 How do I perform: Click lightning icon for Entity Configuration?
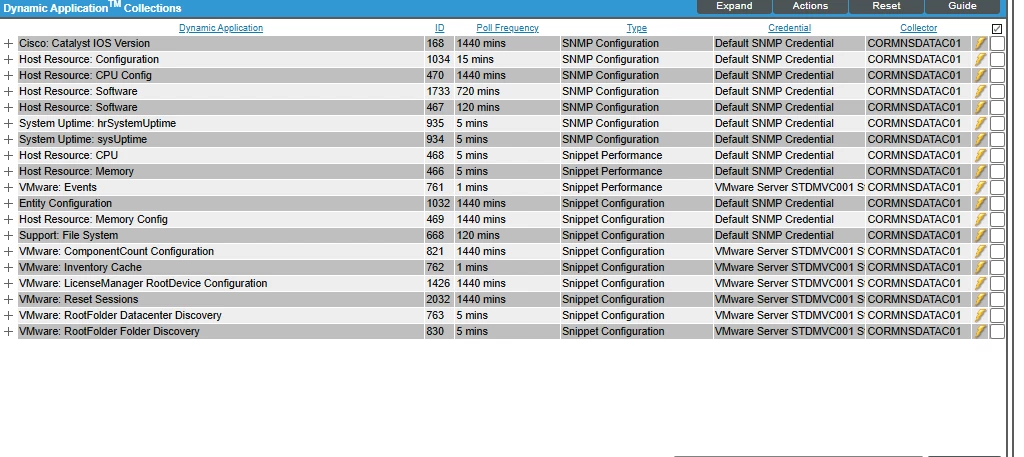point(980,204)
